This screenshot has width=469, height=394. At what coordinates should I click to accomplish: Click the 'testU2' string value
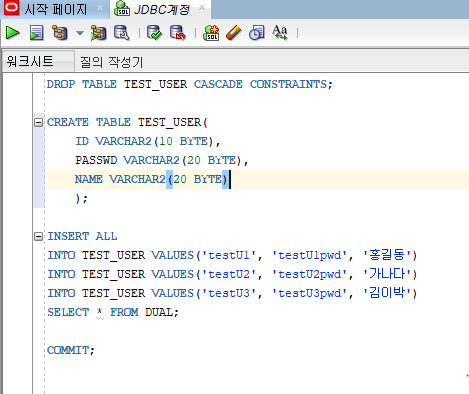click(229, 274)
